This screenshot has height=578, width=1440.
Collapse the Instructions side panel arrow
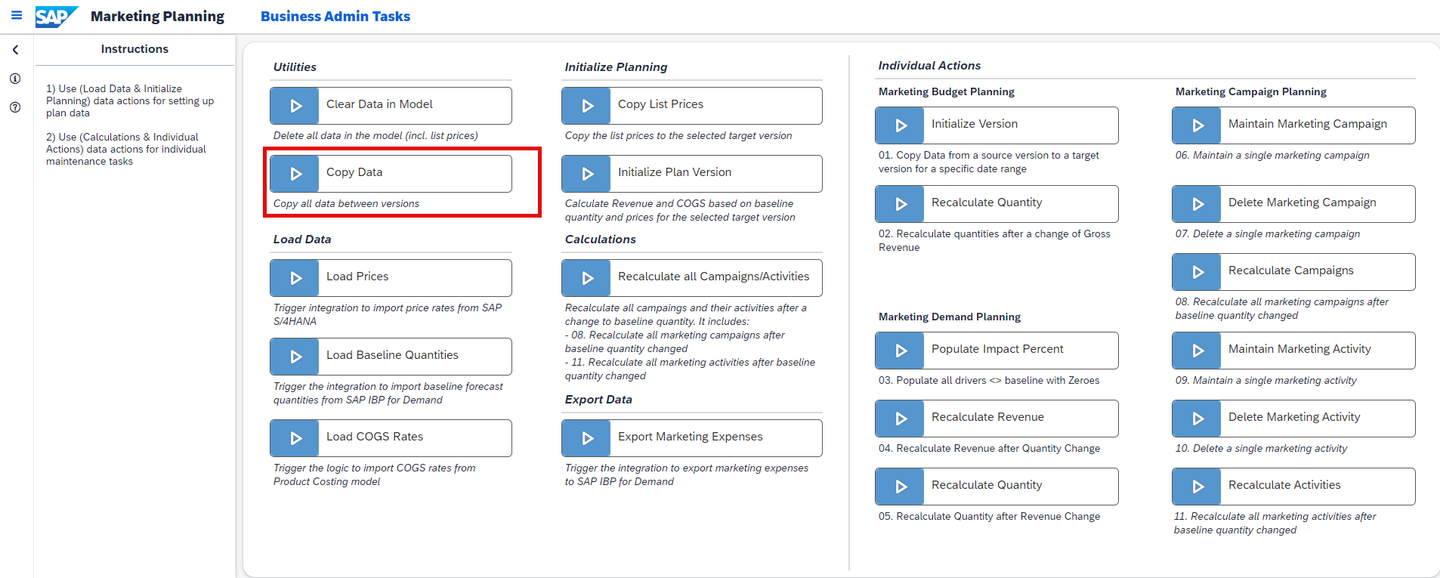click(15, 50)
